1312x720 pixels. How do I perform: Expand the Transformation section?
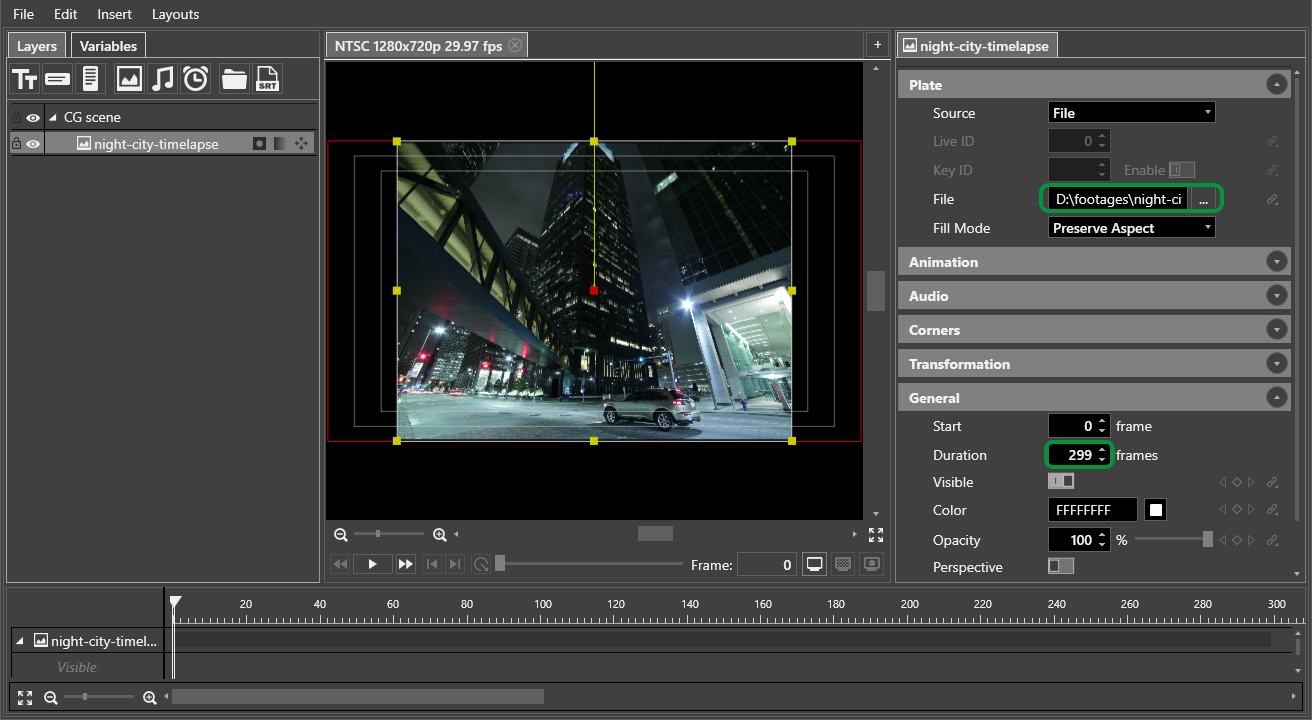(x=1276, y=364)
